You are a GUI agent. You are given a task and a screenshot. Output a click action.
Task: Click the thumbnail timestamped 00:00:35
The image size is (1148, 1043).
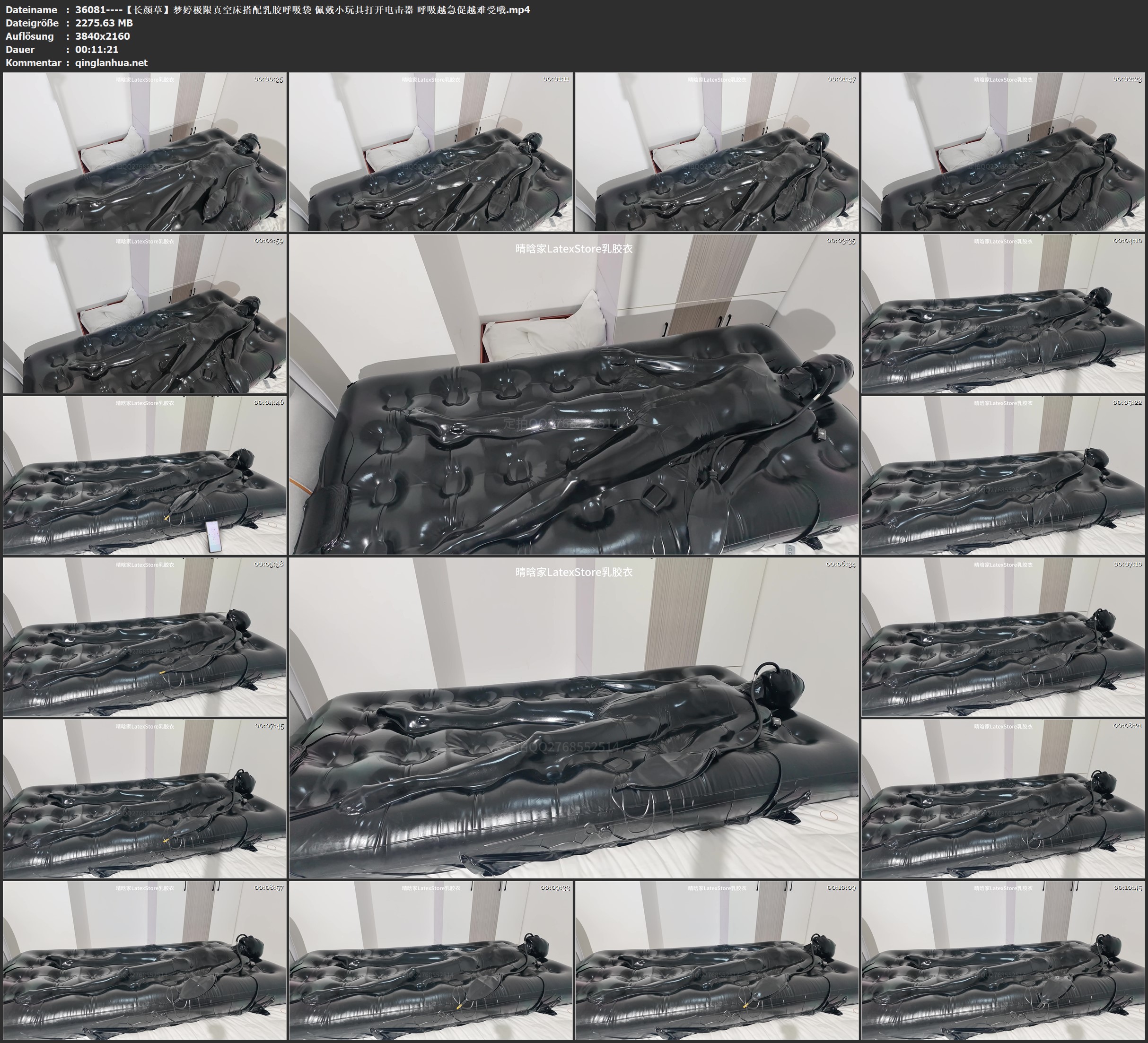point(145,151)
